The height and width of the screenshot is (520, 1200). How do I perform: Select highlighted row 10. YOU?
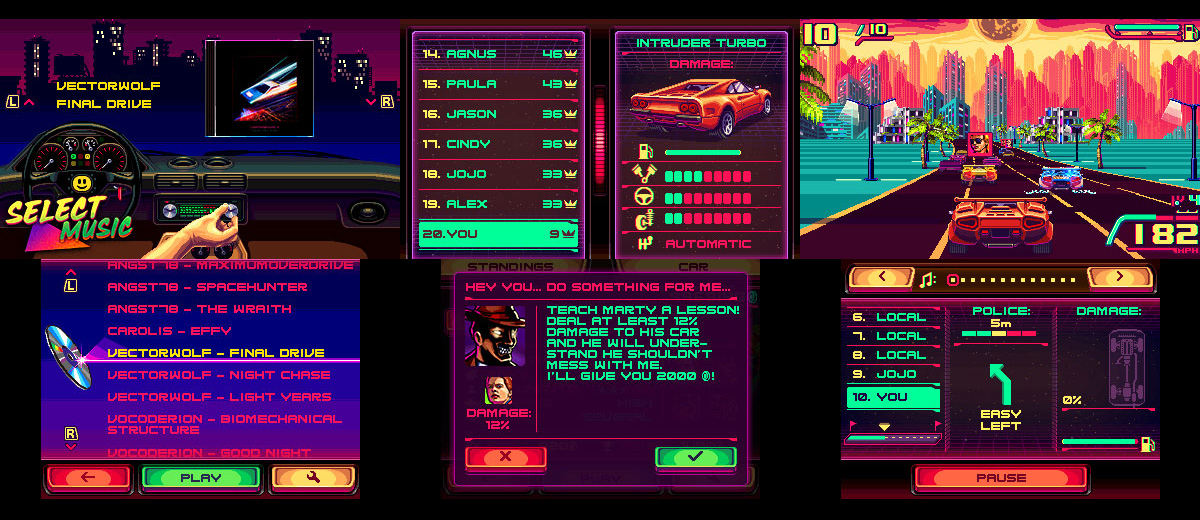[893, 397]
